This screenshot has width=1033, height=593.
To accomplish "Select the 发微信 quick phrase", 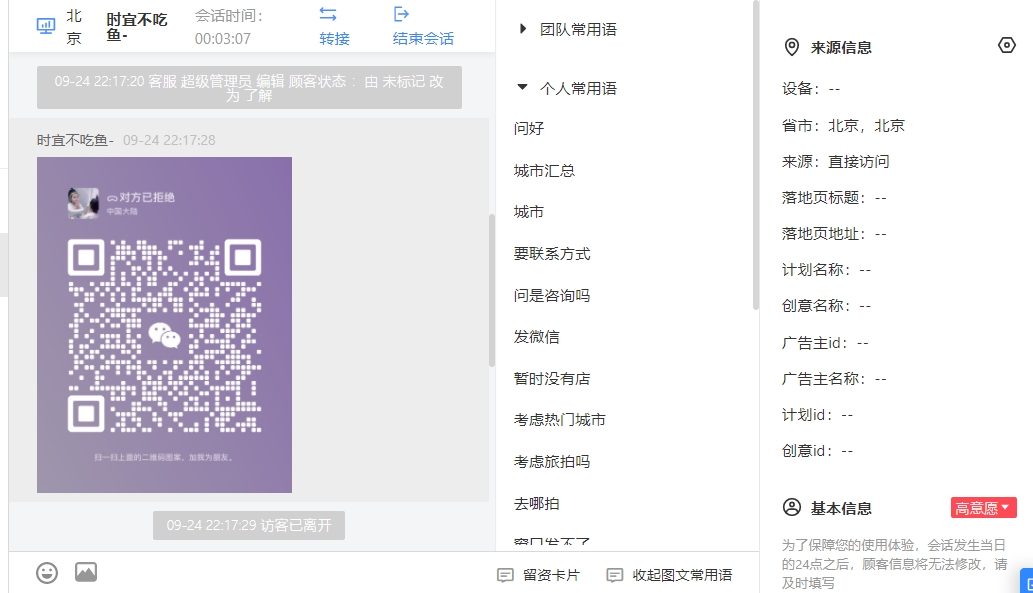I will 537,337.
